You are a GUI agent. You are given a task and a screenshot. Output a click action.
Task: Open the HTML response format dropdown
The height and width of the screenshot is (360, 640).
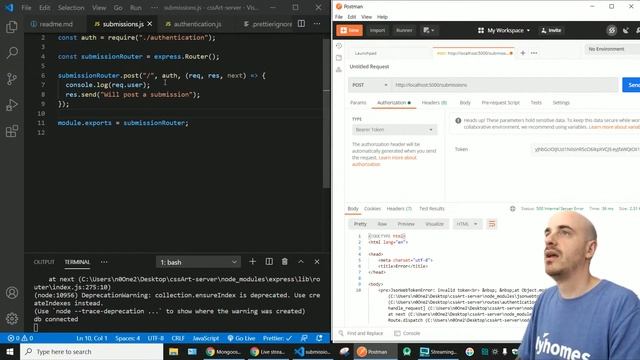click(467, 224)
